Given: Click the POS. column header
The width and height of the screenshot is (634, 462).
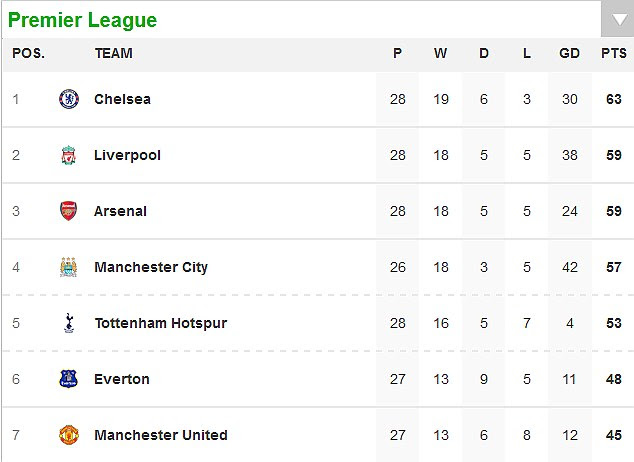Looking at the screenshot, I should [x=28, y=53].
